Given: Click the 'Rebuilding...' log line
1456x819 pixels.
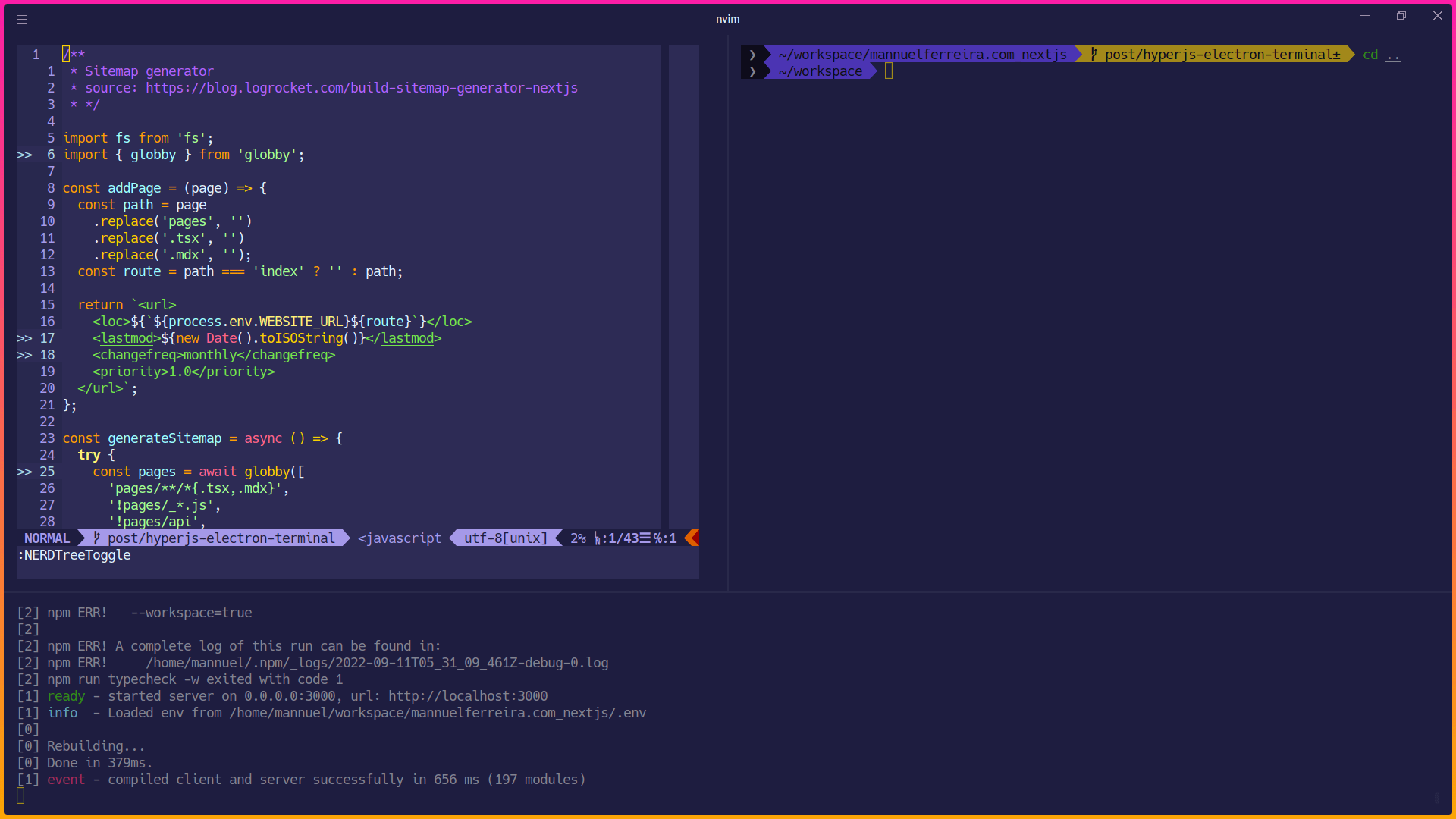Looking at the screenshot, I should (81, 746).
